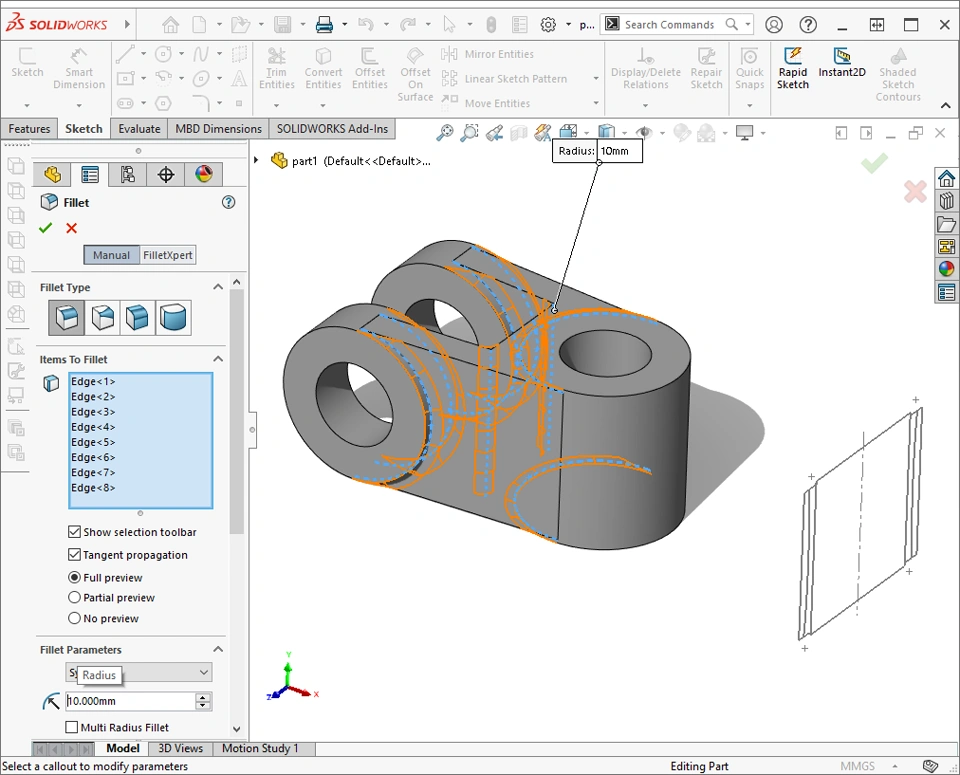The width and height of the screenshot is (960, 775).
Task: Select the Partial preview radio button
Action: pos(74,598)
